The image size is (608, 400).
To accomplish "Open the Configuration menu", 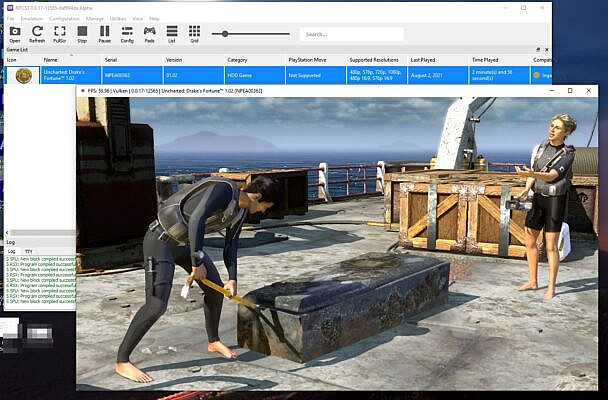I will (64, 19).
